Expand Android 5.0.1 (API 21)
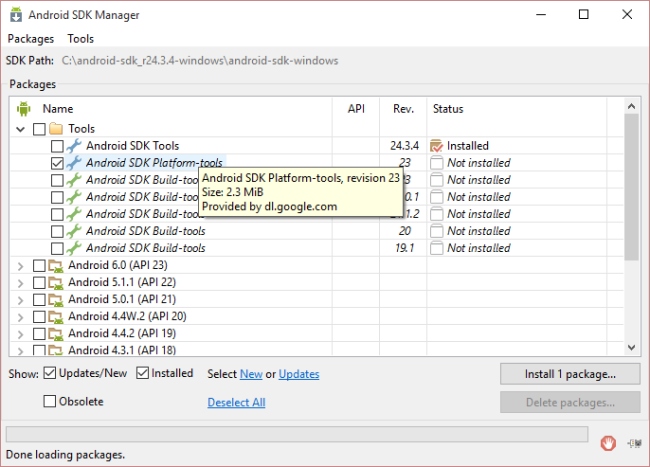This screenshot has height=467, width=650. [x=20, y=300]
